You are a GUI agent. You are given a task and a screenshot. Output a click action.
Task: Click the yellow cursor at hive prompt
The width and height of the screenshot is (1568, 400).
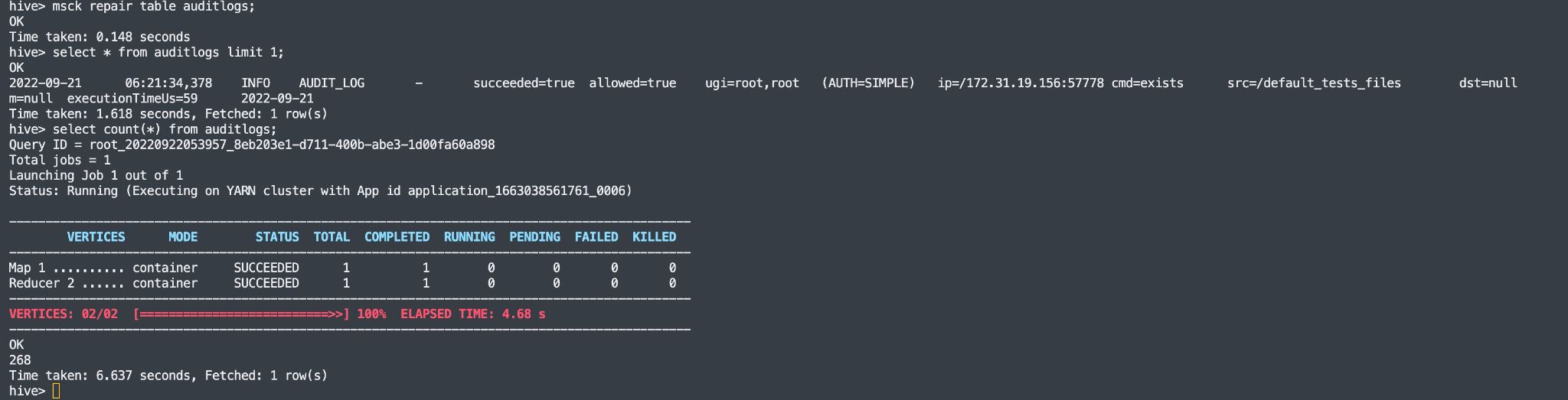point(56,391)
